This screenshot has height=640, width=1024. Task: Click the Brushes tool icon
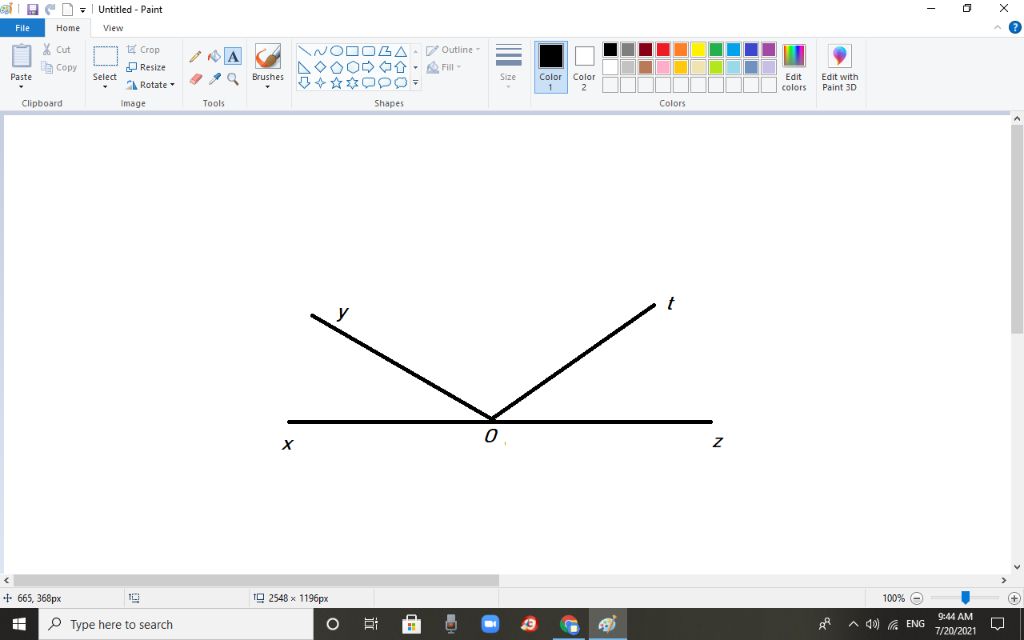[268, 56]
